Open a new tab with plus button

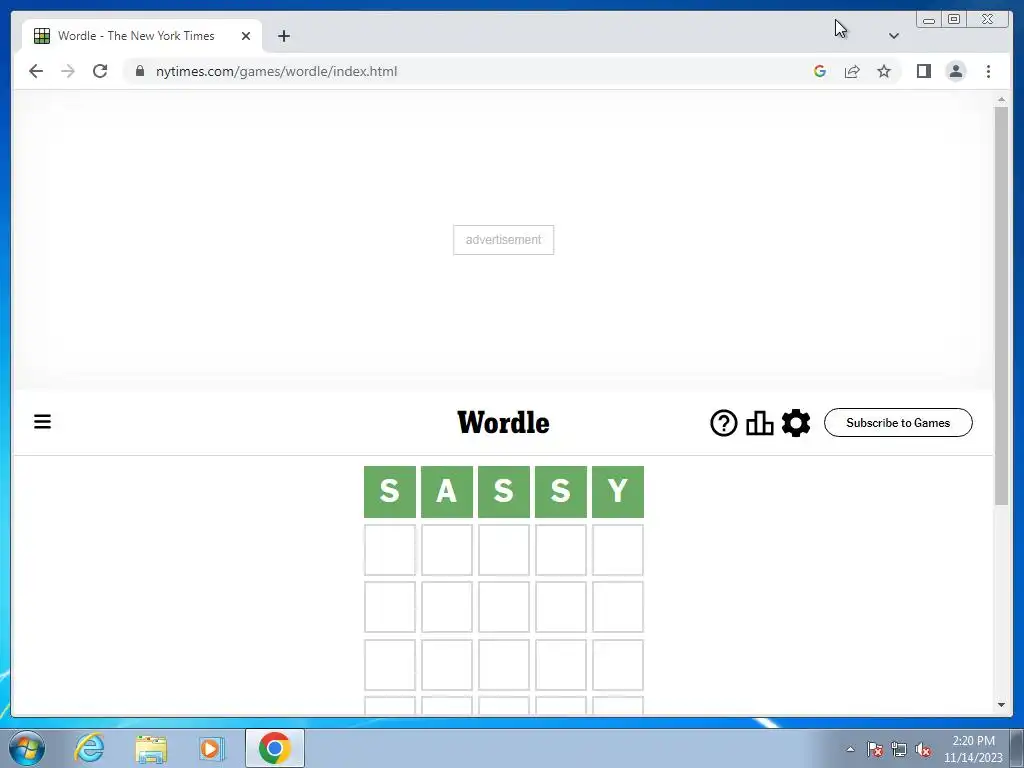[283, 36]
